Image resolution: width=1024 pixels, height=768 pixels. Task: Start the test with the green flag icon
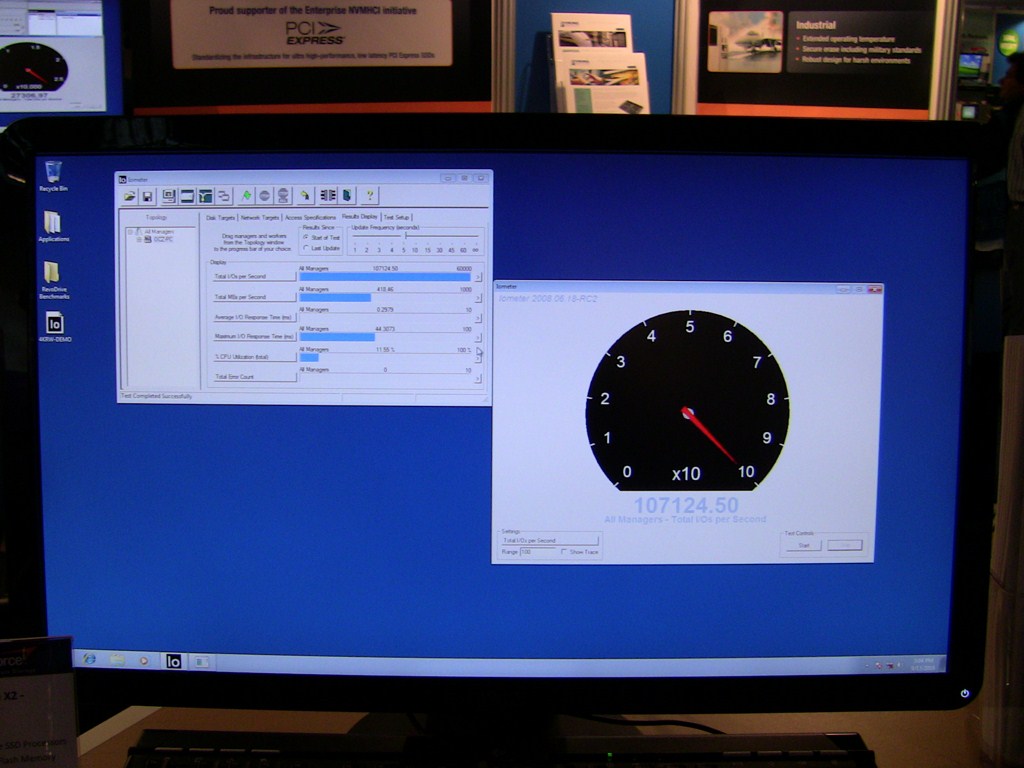(246, 195)
